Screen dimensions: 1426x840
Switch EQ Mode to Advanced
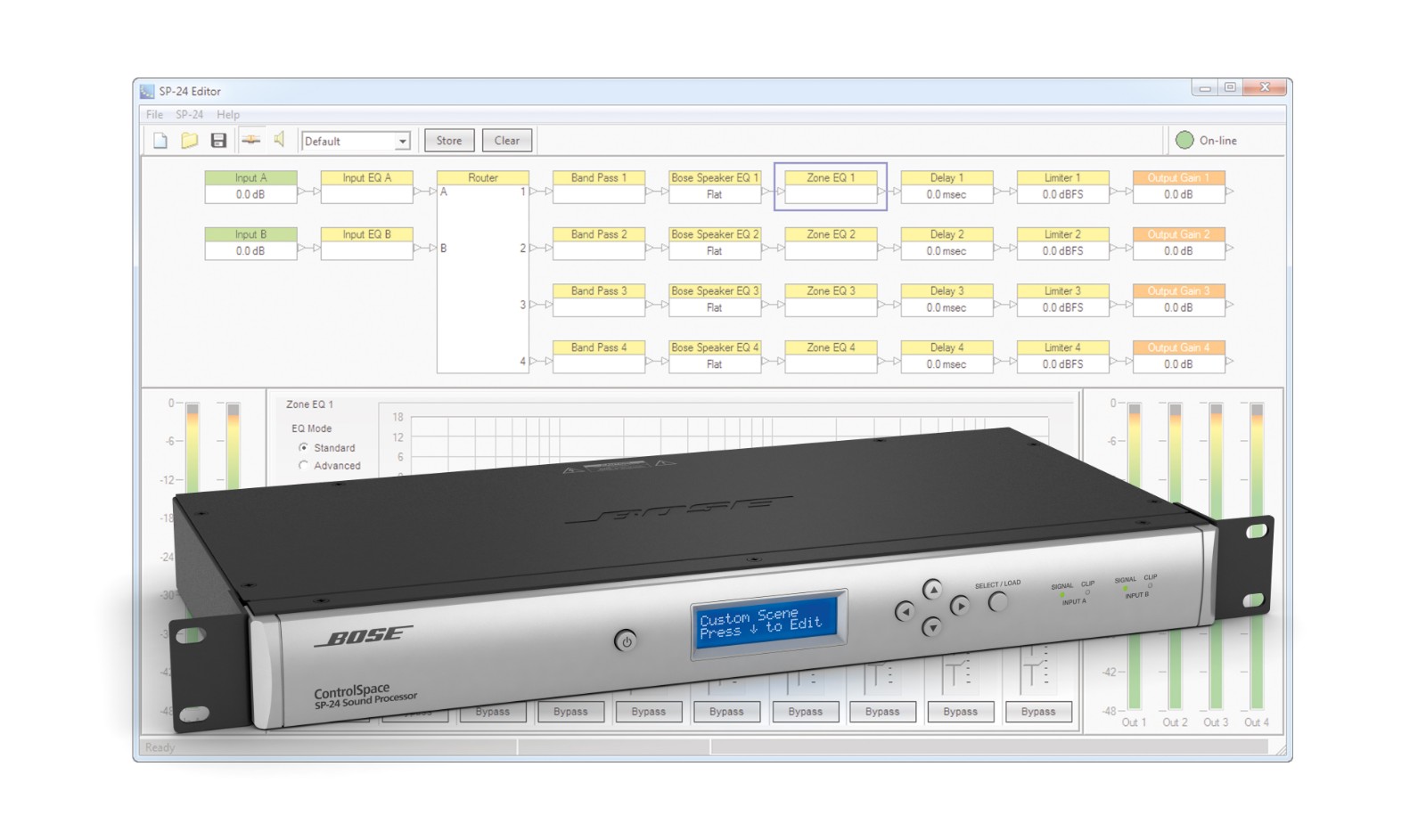[304, 465]
